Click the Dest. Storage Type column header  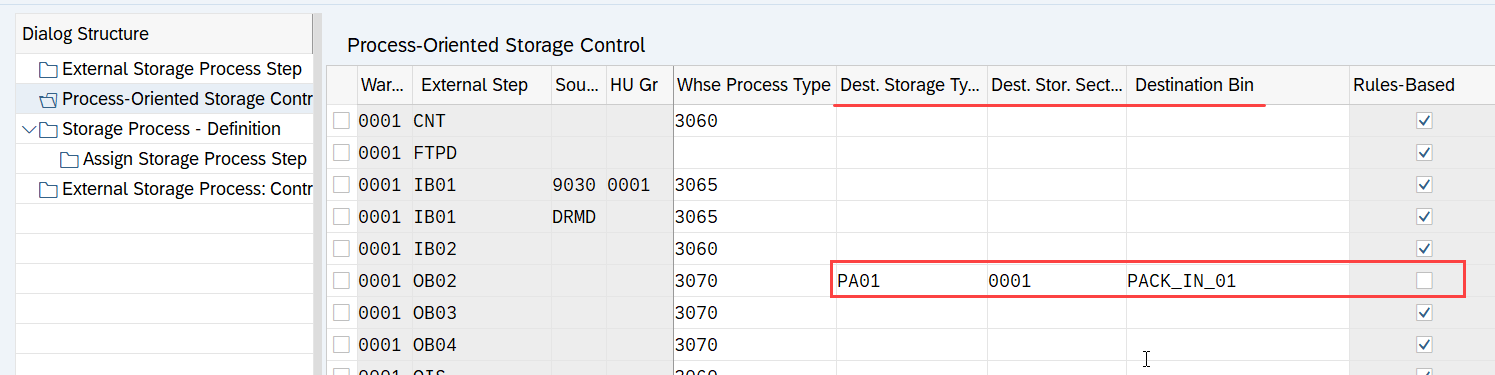point(911,85)
